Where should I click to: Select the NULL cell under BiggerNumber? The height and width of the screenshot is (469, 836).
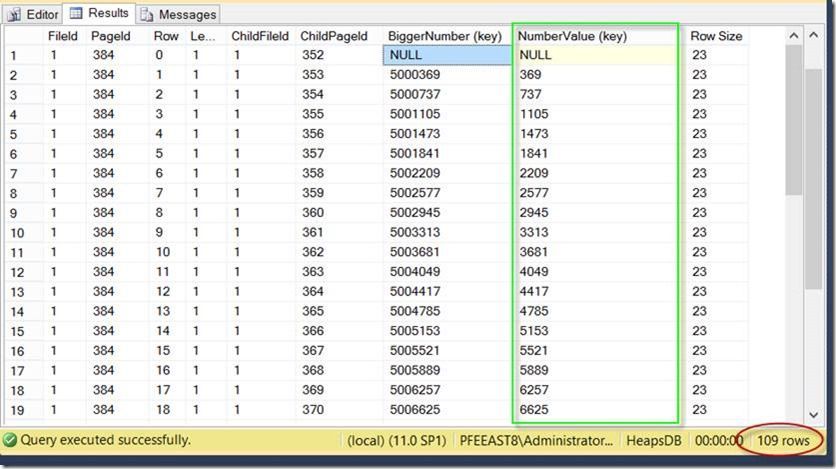click(447, 55)
